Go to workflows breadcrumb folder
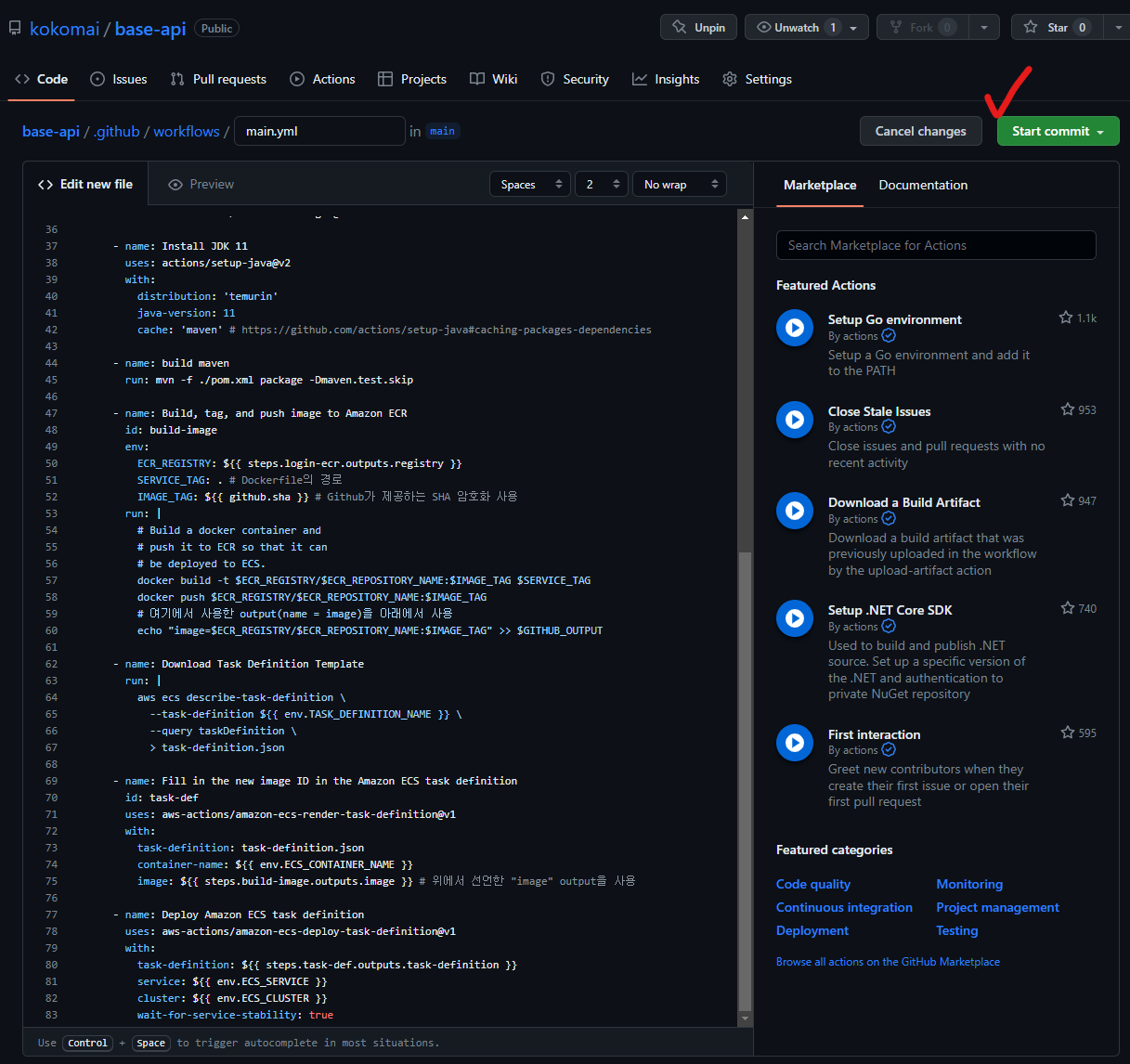The height and width of the screenshot is (1064, 1130). (x=187, y=131)
